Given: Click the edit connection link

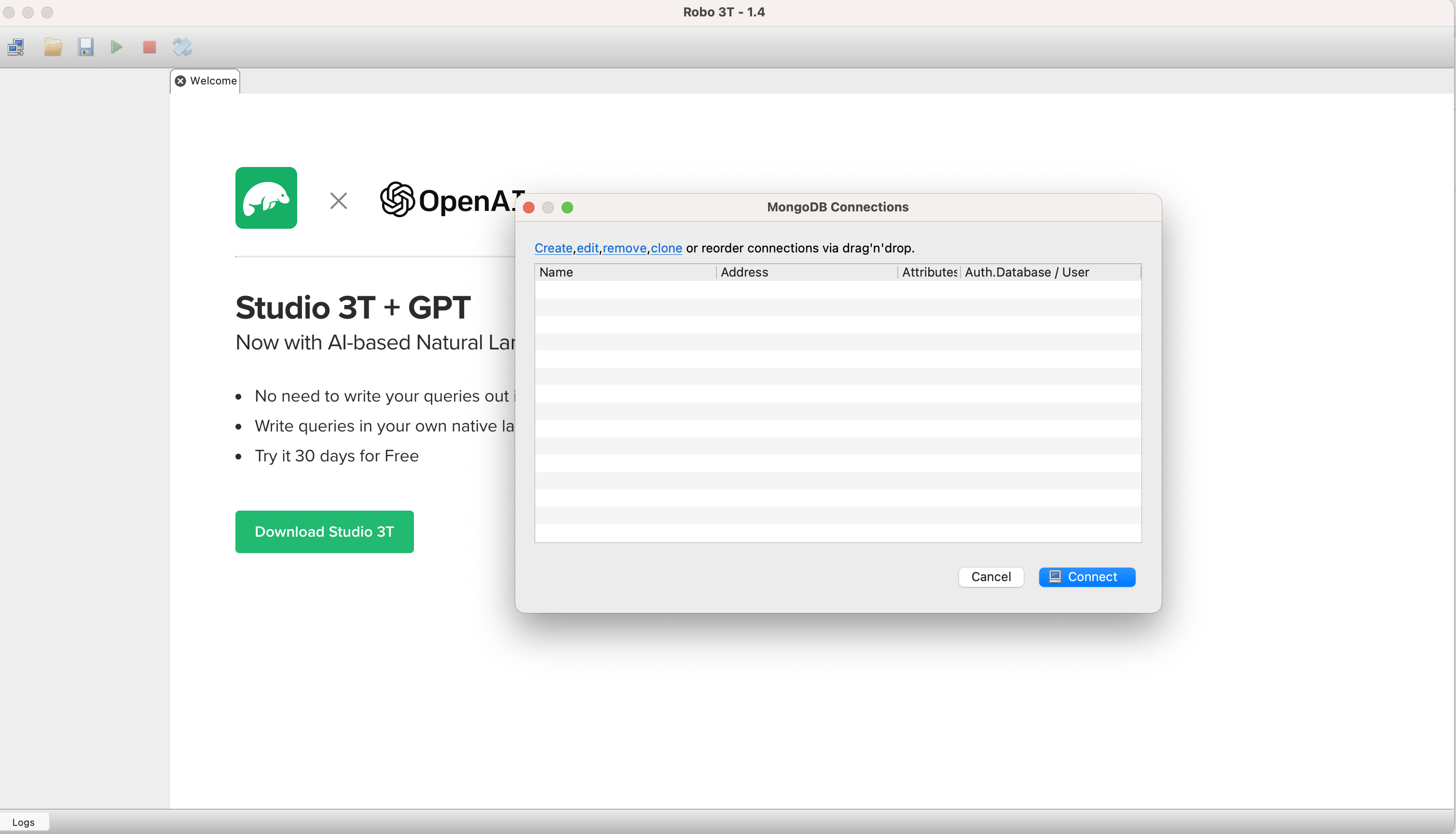Looking at the screenshot, I should click(587, 248).
